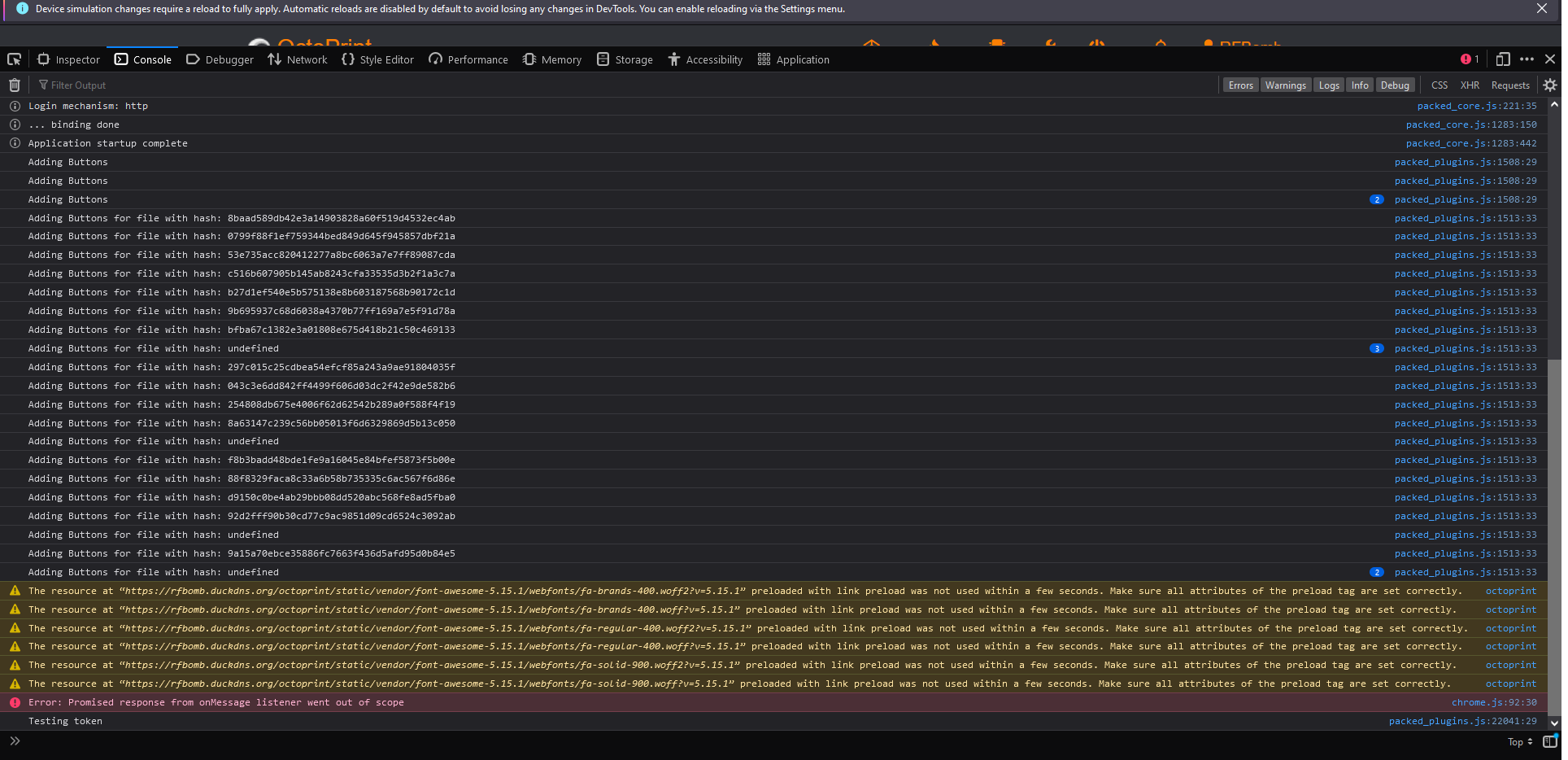Clear console output with trash icon
Image resolution: width=1568 pixels, height=760 pixels.
click(15, 85)
